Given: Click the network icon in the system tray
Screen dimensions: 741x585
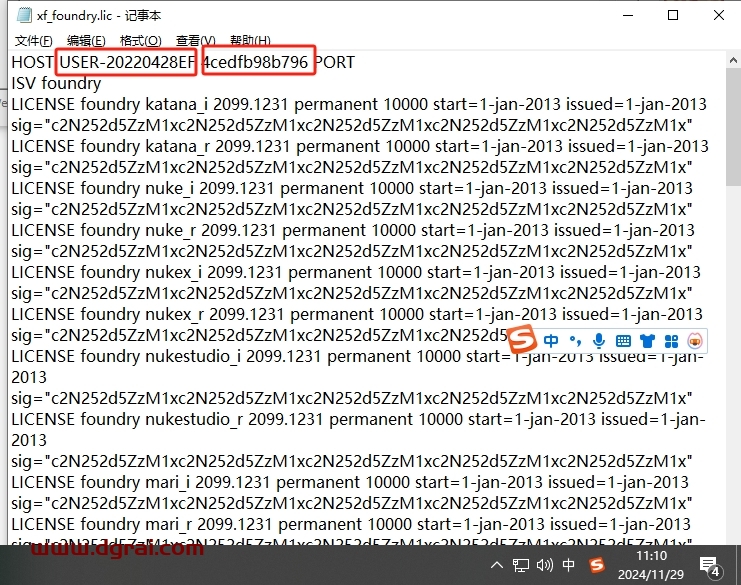Looking at the screenshot, I should click(x=521, y=565).
